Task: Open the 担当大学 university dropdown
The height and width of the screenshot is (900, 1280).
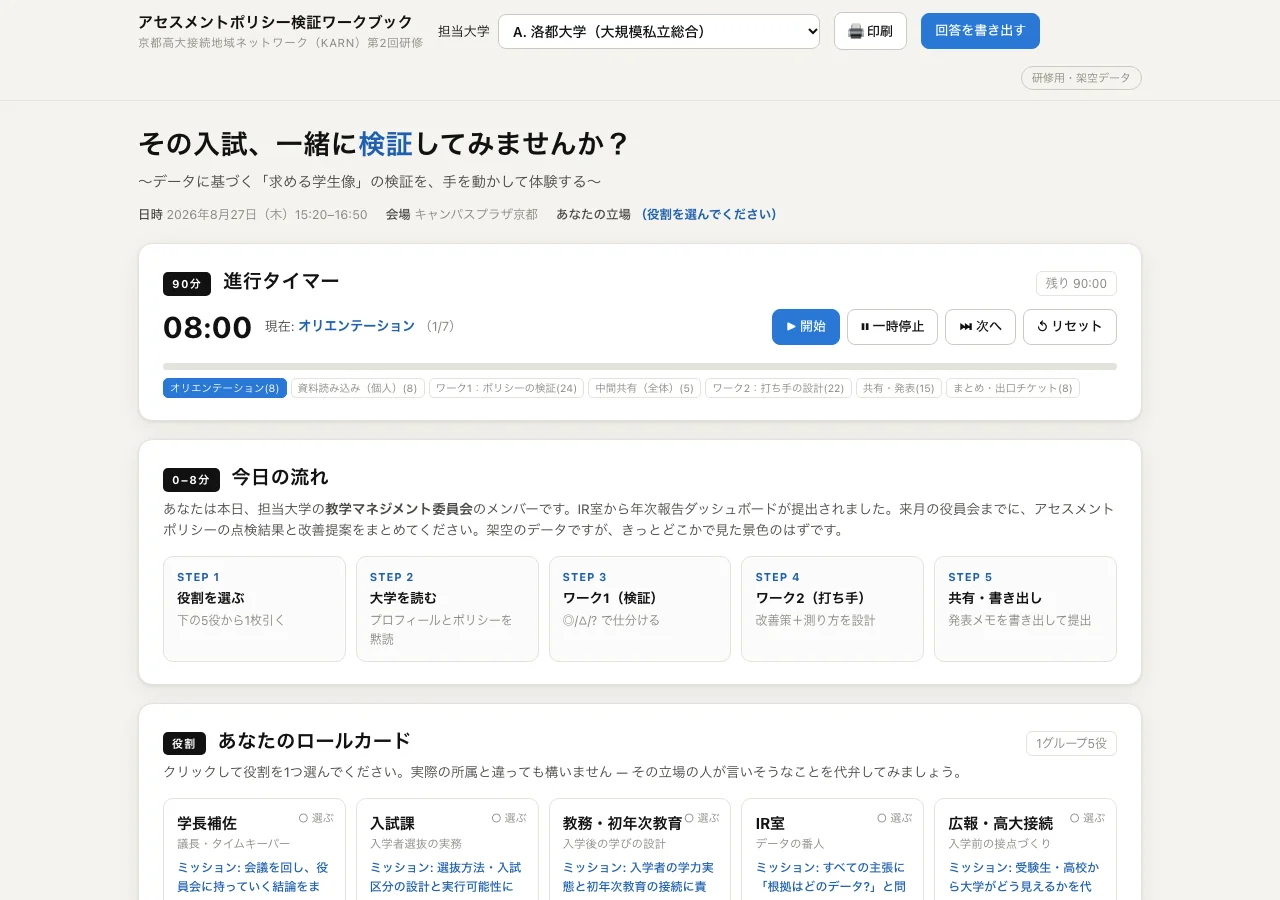Action: coord(659,31)
